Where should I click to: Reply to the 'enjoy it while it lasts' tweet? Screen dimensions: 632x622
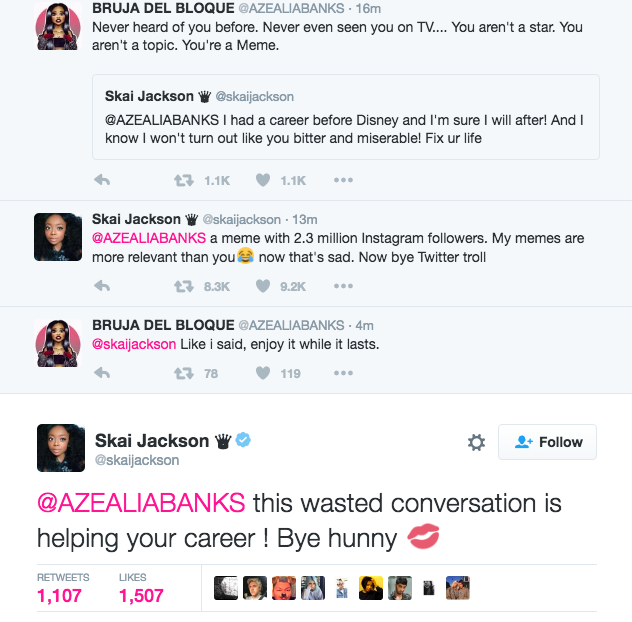click(101, 373)
